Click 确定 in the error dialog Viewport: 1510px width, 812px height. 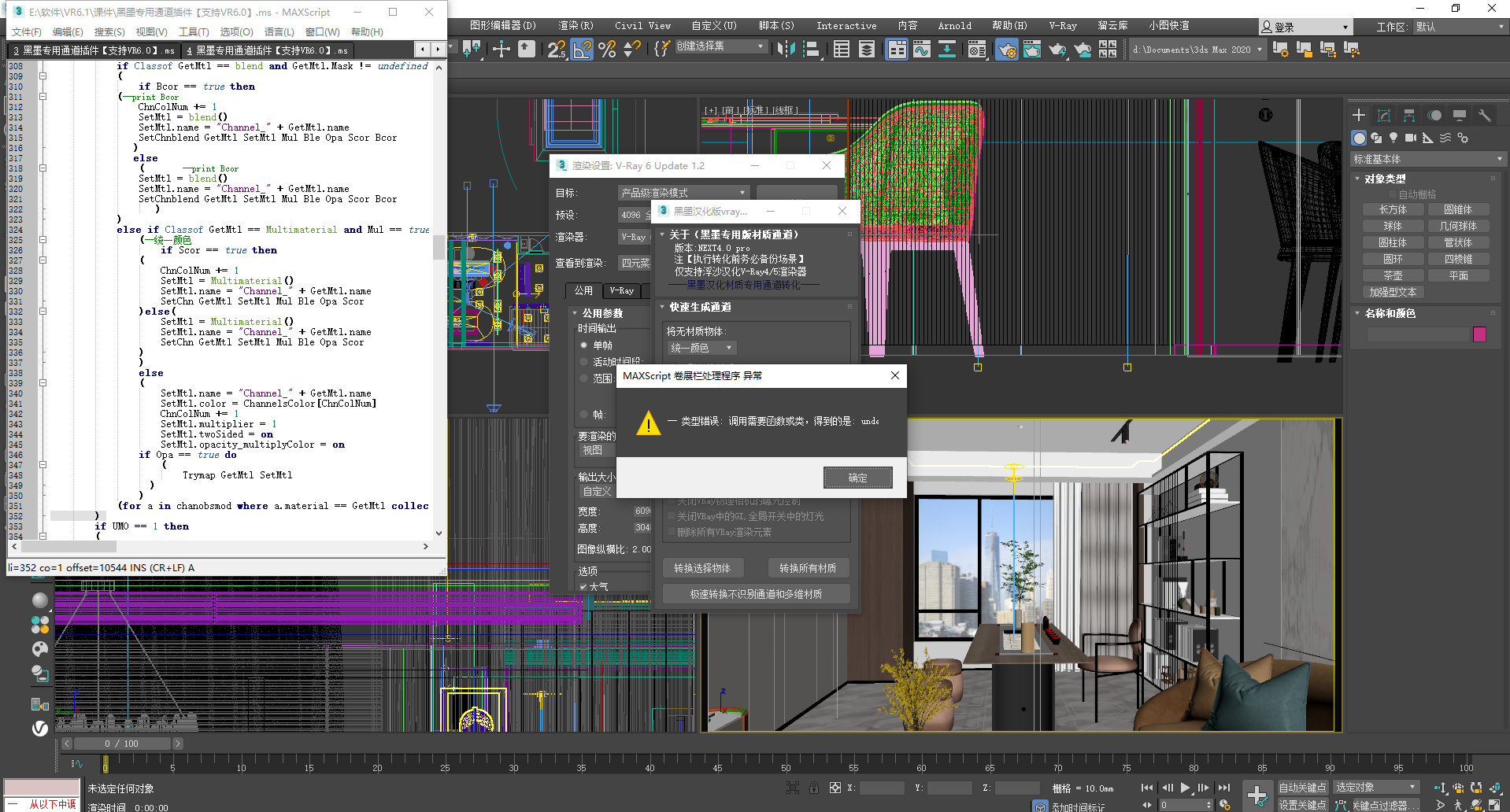coord(857,478)
